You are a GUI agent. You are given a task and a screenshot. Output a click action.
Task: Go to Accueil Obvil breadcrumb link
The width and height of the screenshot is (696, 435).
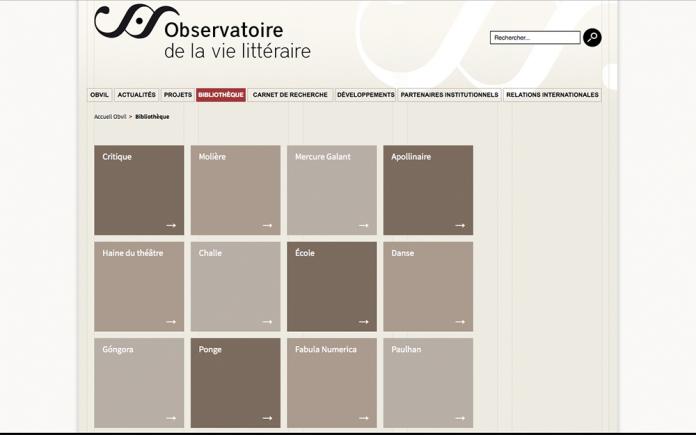(110, 117)
